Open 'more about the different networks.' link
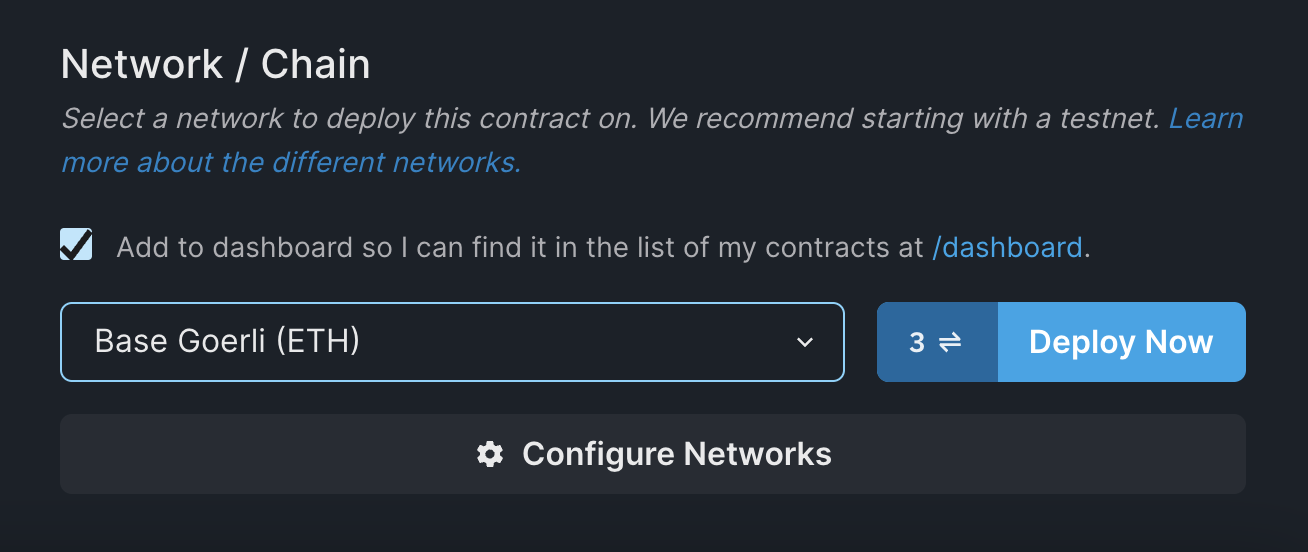 (291, 161)
